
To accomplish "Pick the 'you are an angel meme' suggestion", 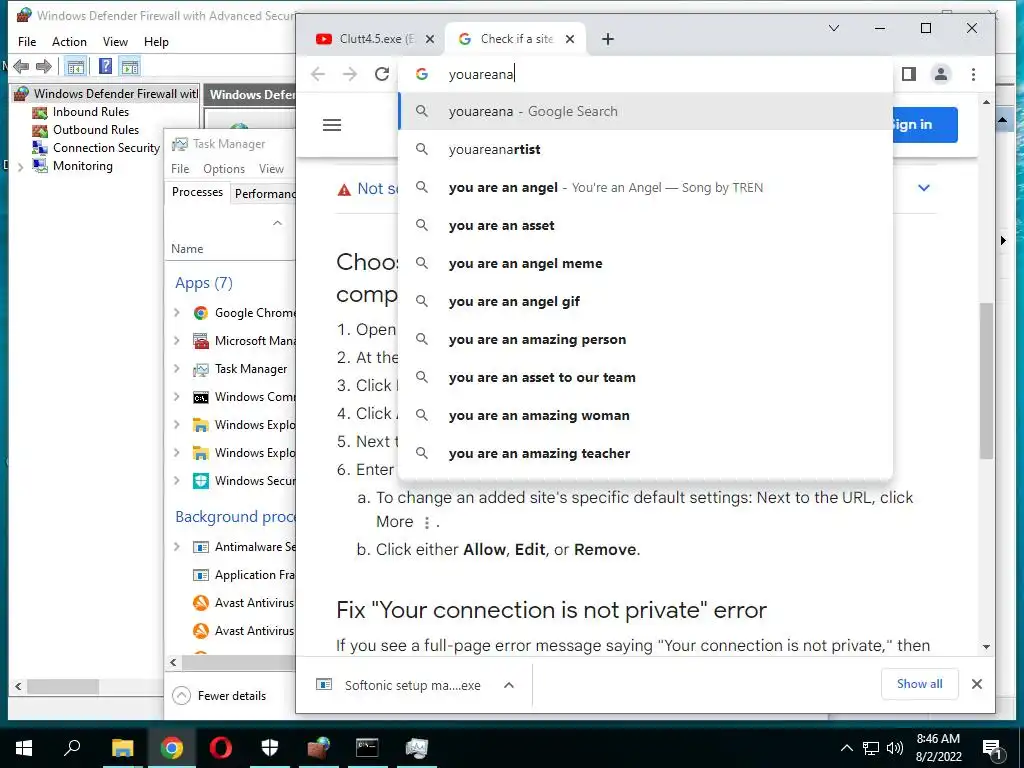I will [645, 263].
